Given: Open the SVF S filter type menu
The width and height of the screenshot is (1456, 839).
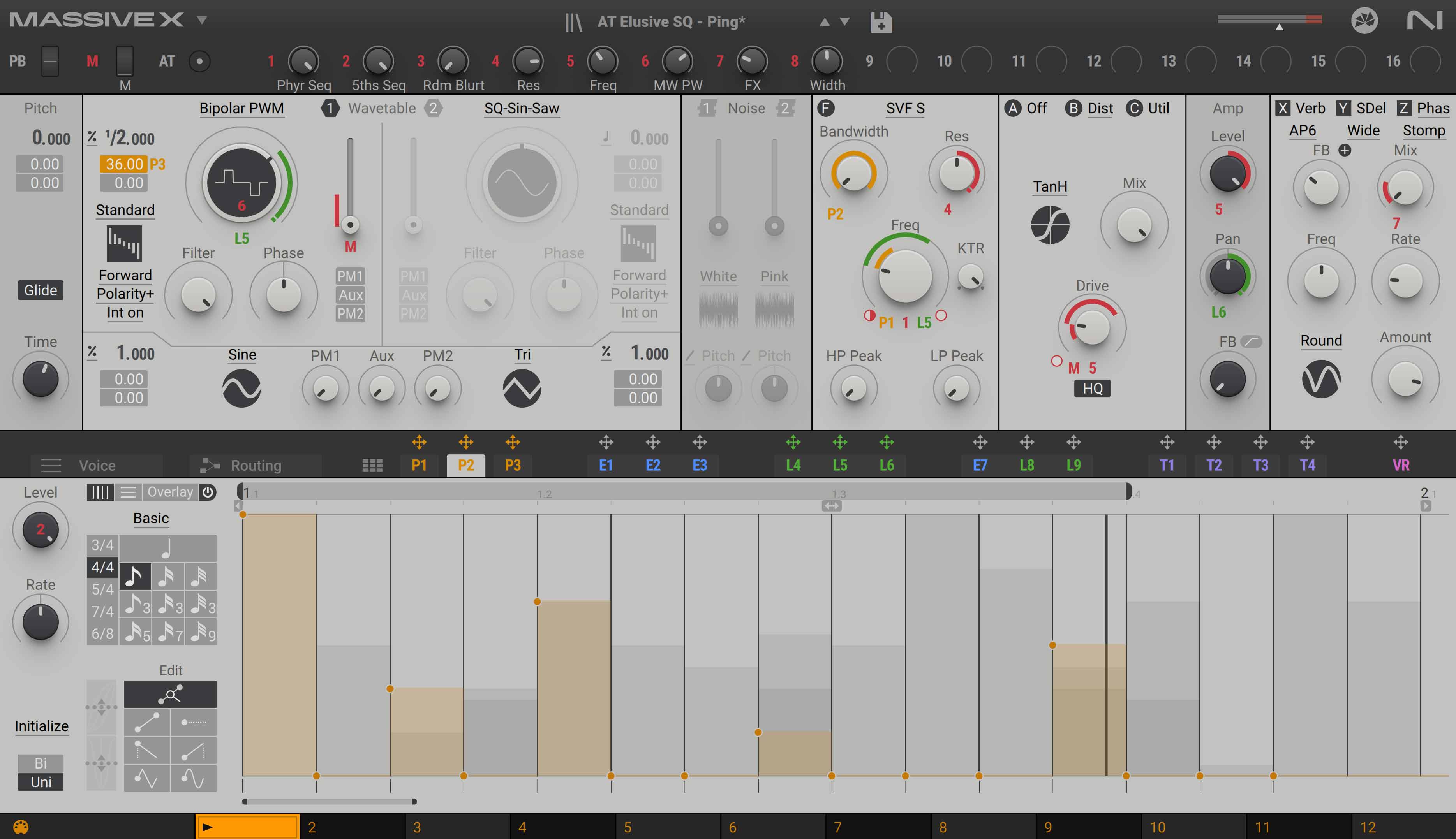Looking at the screenshot, I should point(905,108).
